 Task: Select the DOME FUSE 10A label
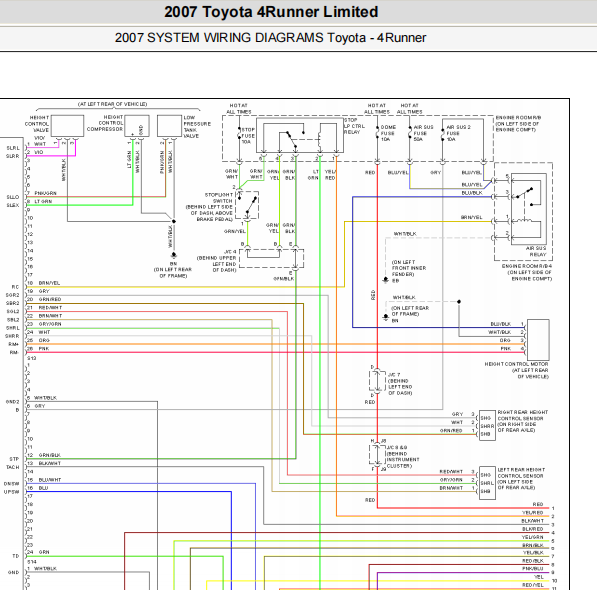click(388, 133)
